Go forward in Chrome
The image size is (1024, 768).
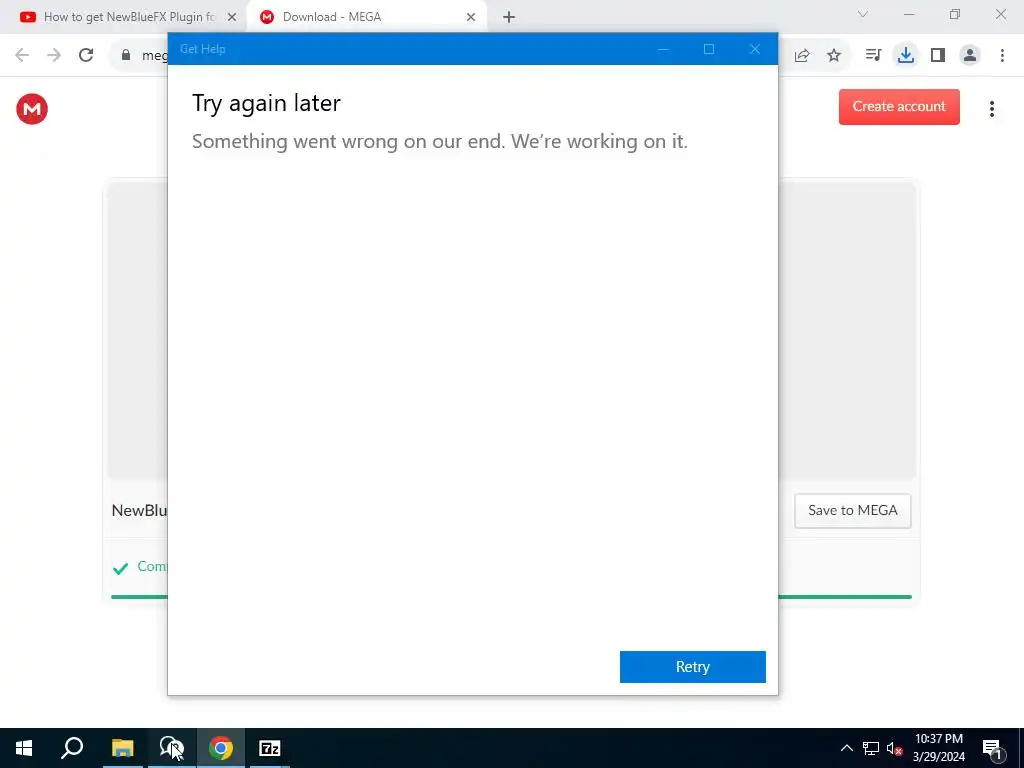coord(54,55)
